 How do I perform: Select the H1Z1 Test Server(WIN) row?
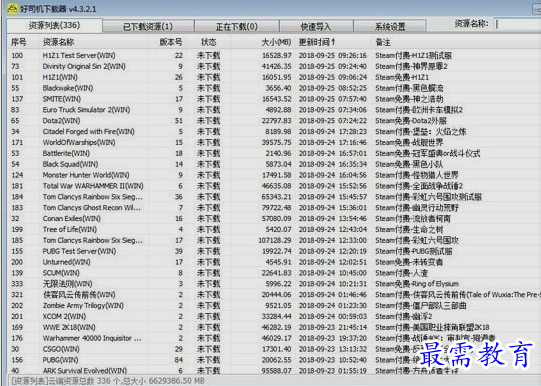(x=274, y=55)
